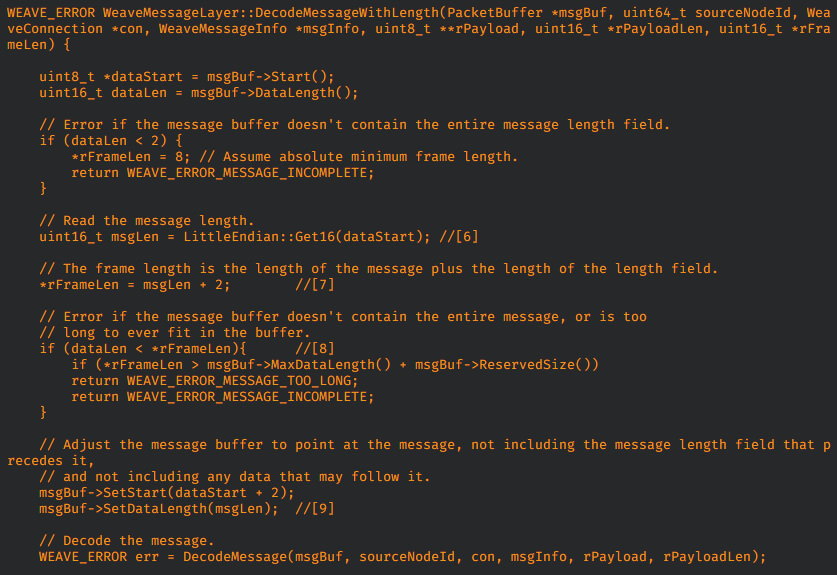
Task: Click the msgBuf->SetDataLength(msgLen) call
Action: 159,509
